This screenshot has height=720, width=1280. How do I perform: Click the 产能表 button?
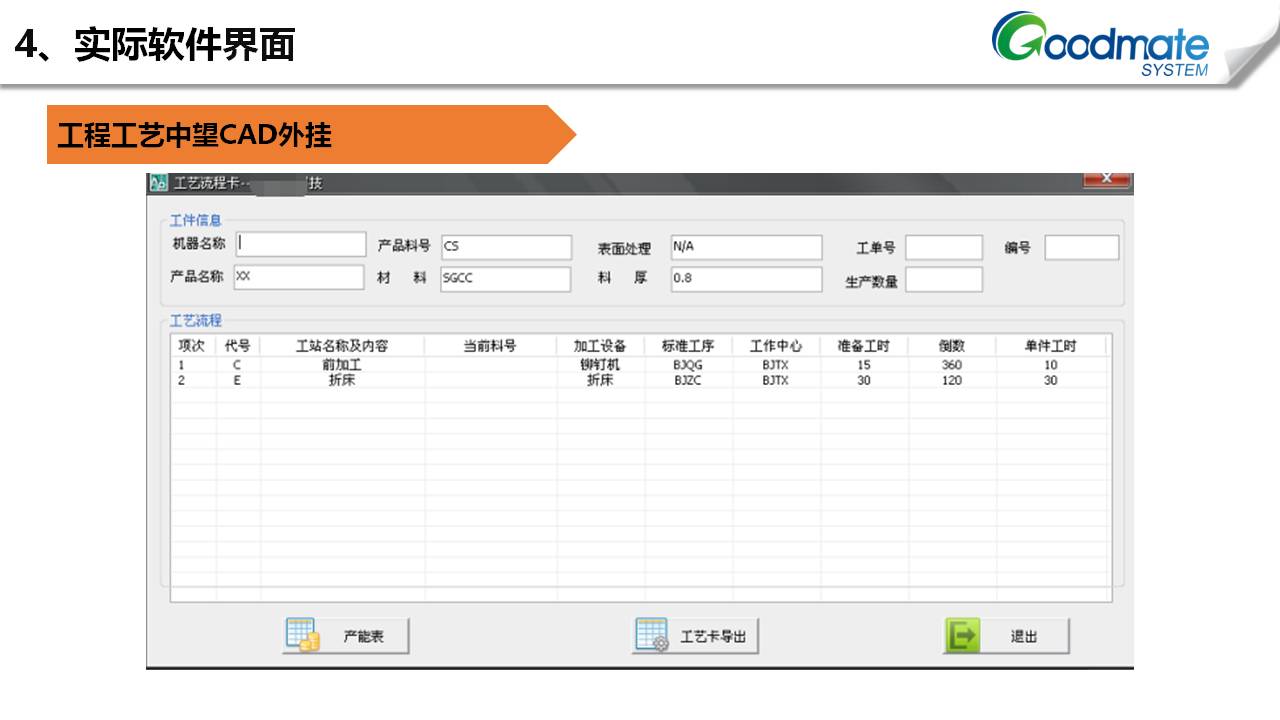point(346,636)
